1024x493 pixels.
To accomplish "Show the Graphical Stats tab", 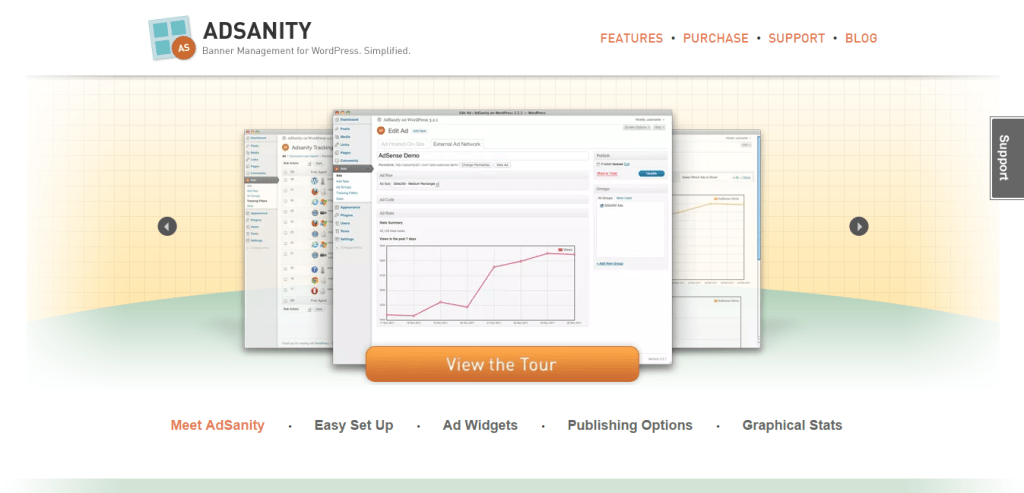I will point(792,425).
